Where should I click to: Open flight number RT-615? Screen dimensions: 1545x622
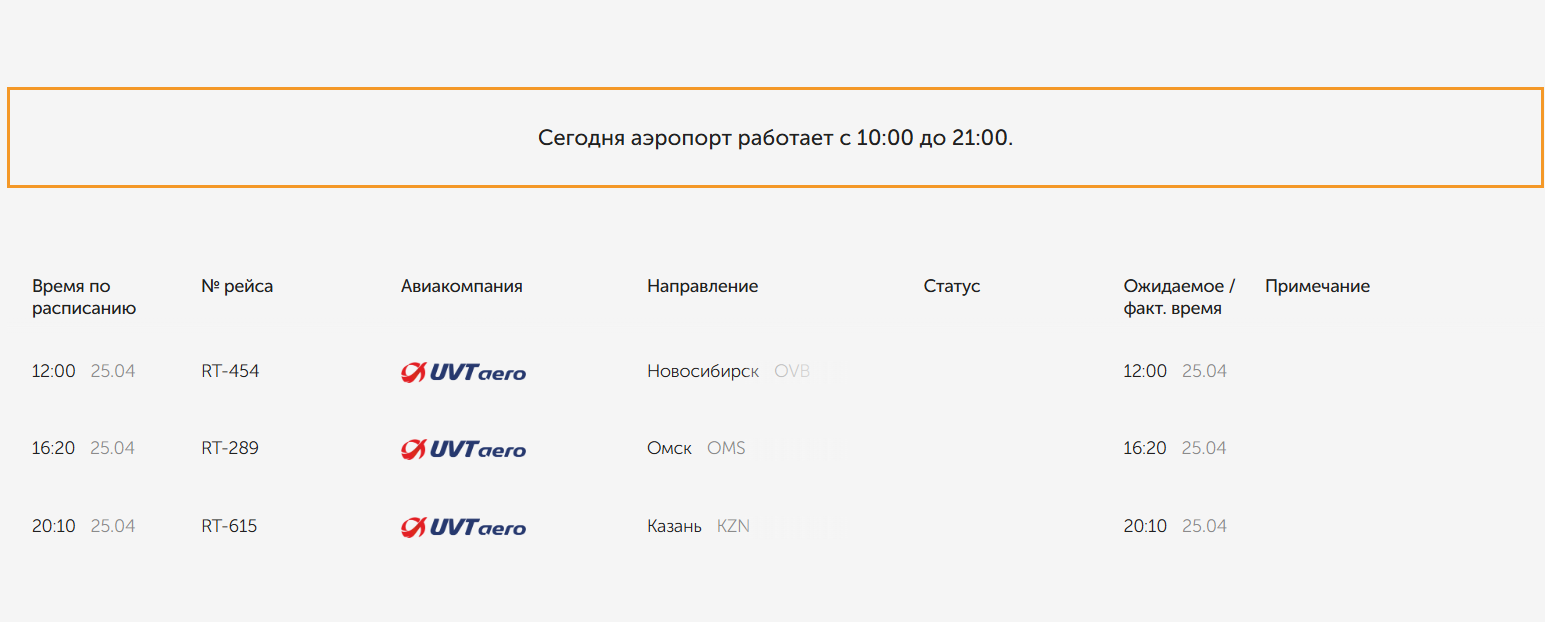229,526
